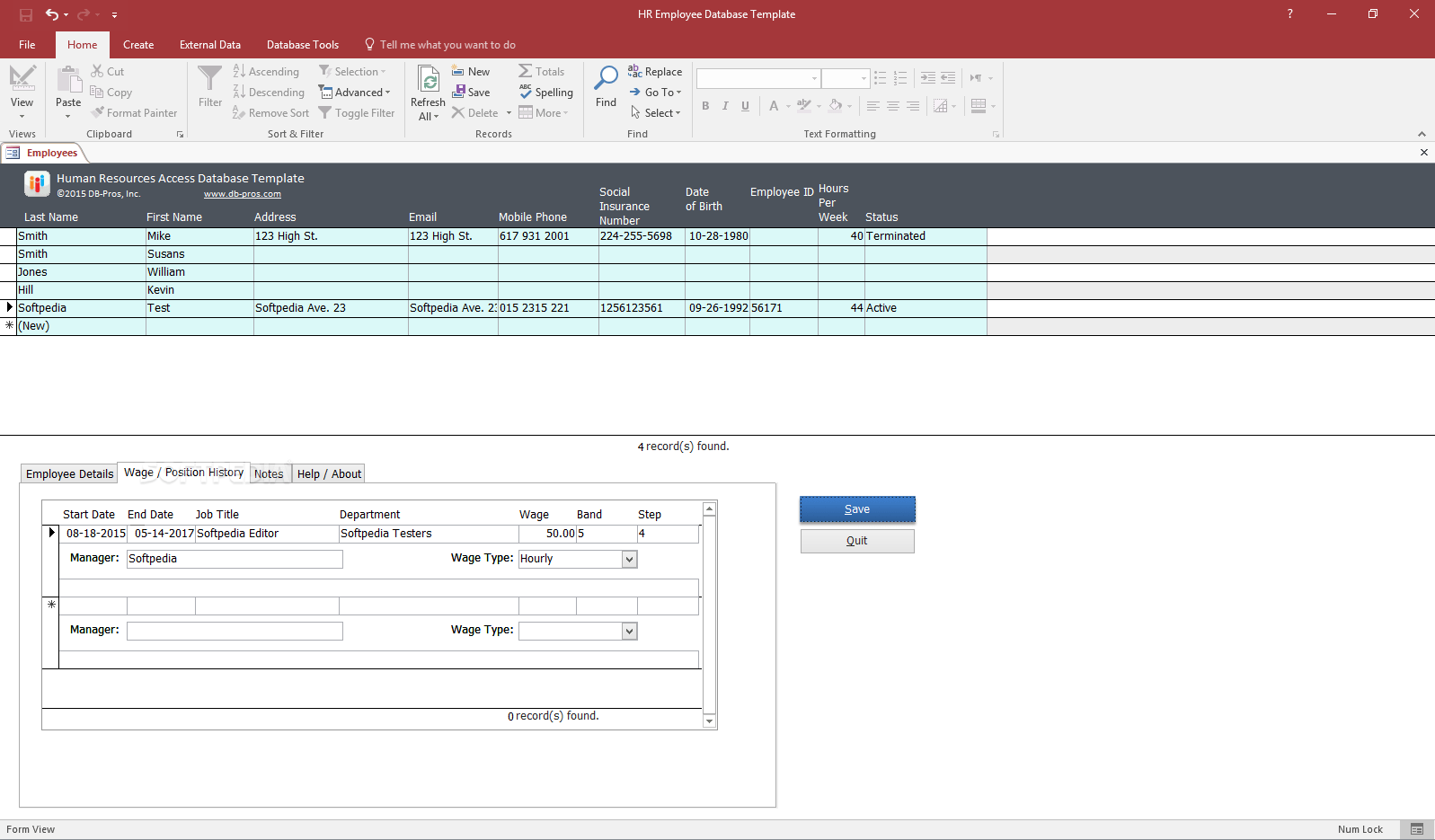Sort records Ascending
This screenshot has height=840, width=1435.
[x=266, y=71]
